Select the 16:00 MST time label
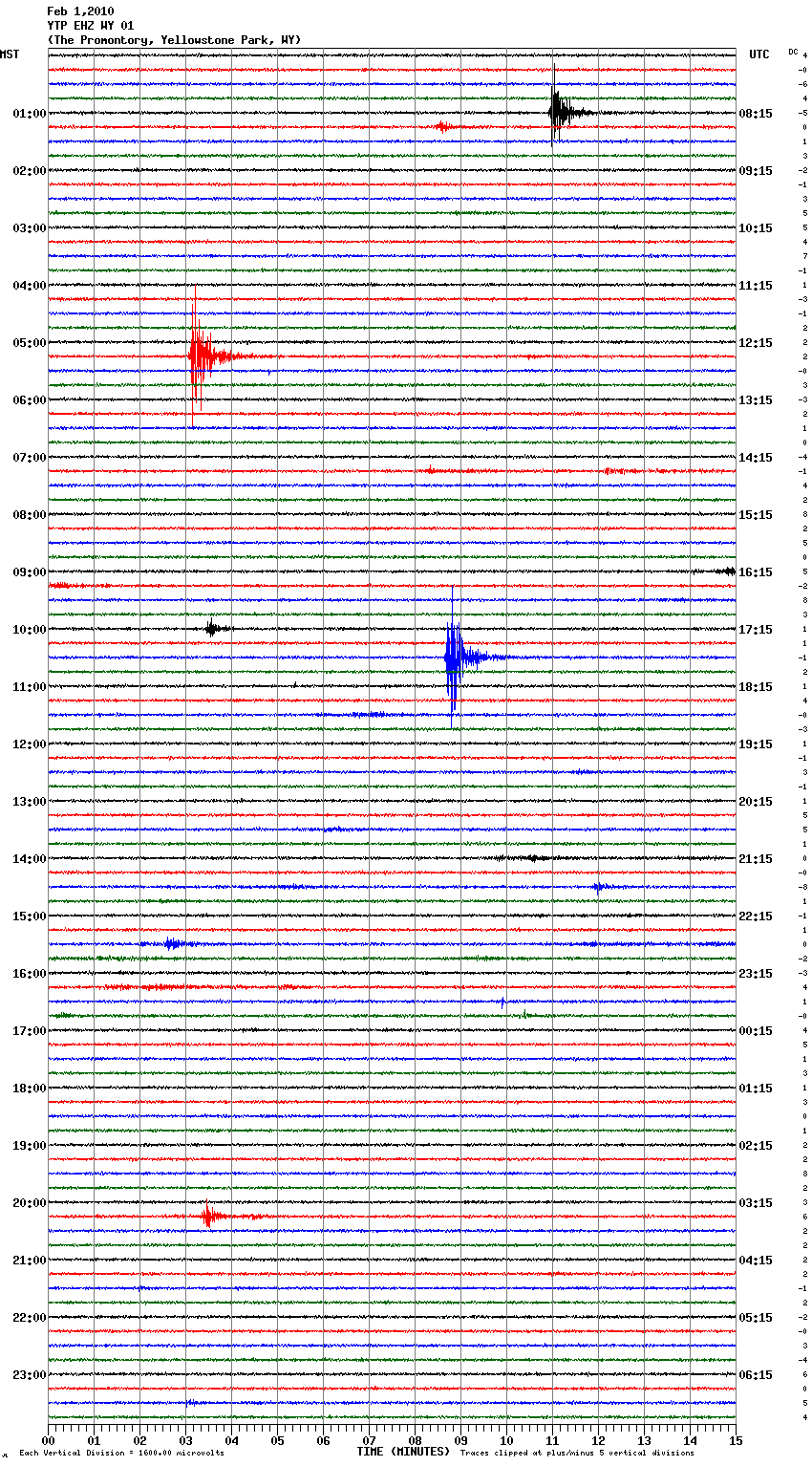Viewport: 812px width, 1466px height. tap(30, 974)
